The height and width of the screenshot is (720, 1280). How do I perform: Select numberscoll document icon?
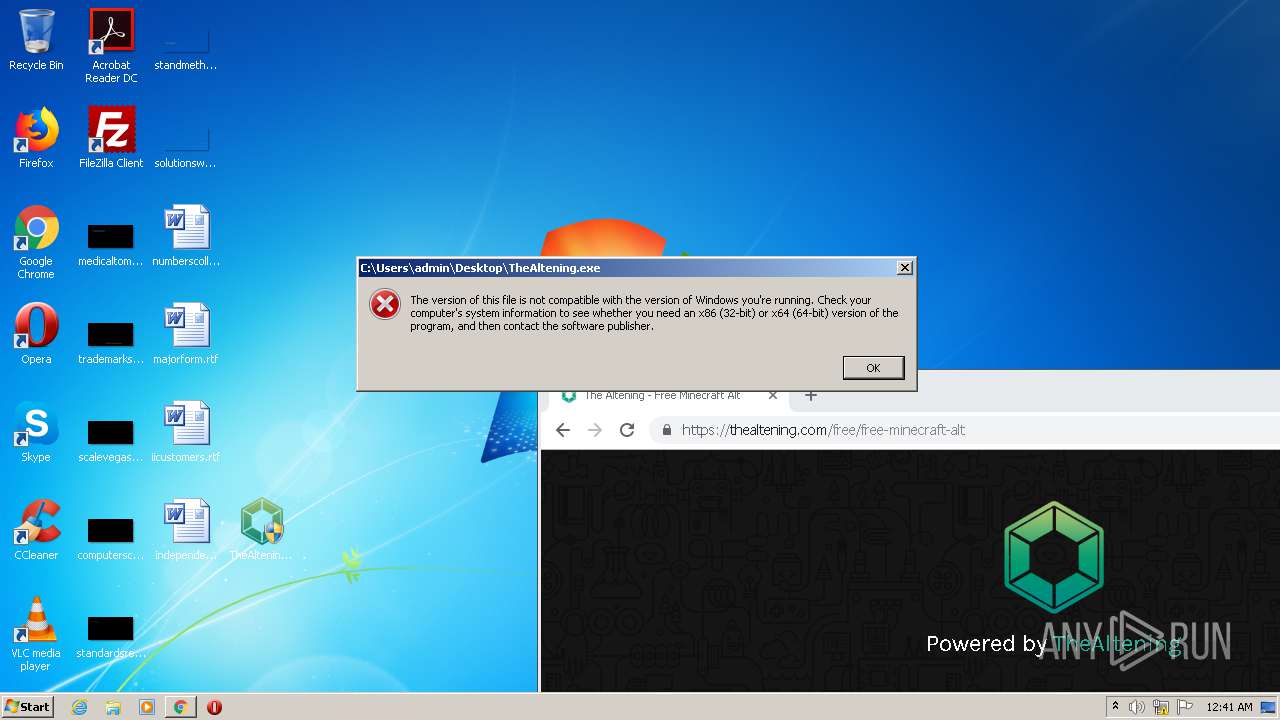coord(186,235)
